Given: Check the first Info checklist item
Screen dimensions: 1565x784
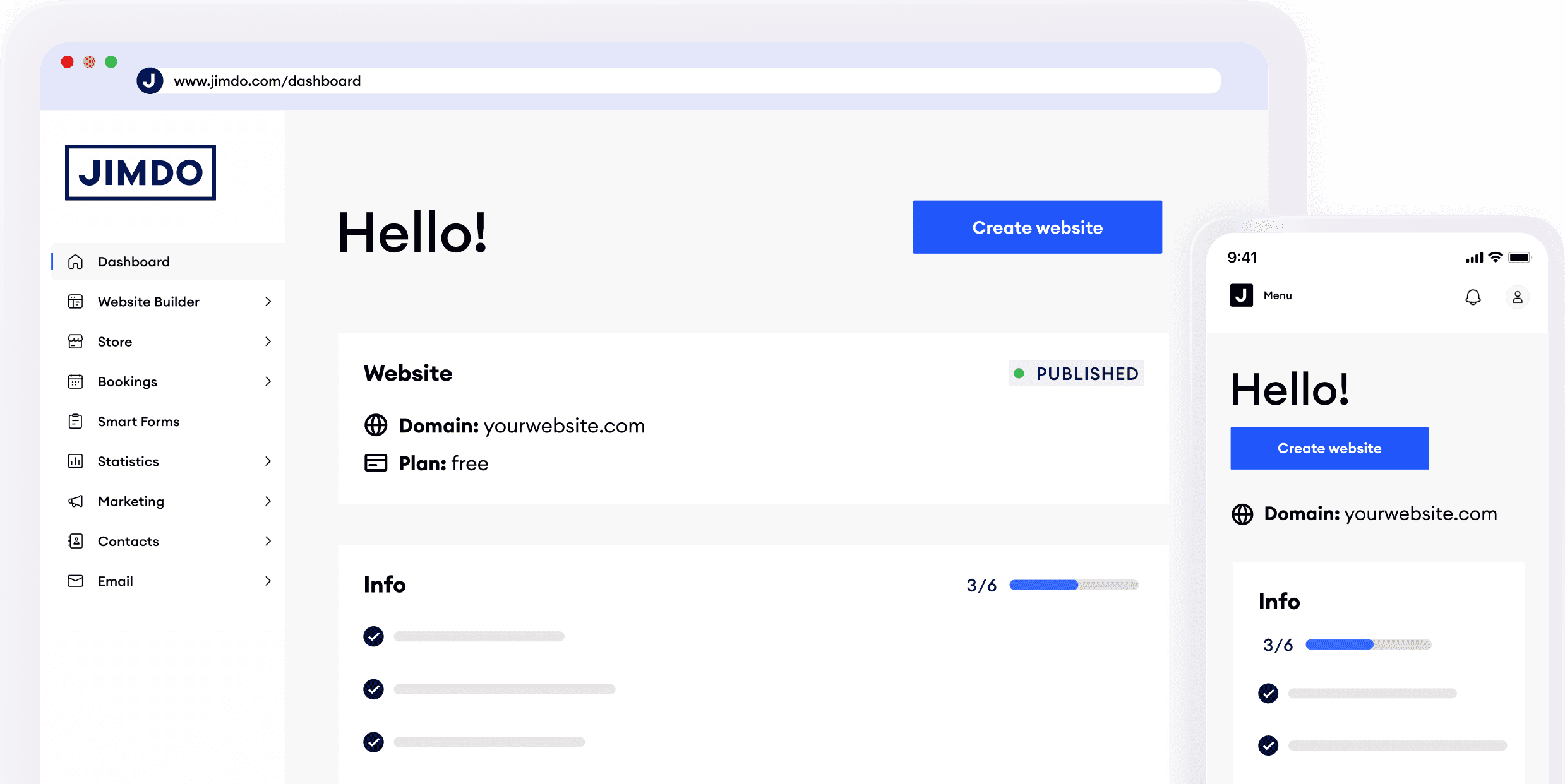Looking at the screenshot, I should (373, 637).
